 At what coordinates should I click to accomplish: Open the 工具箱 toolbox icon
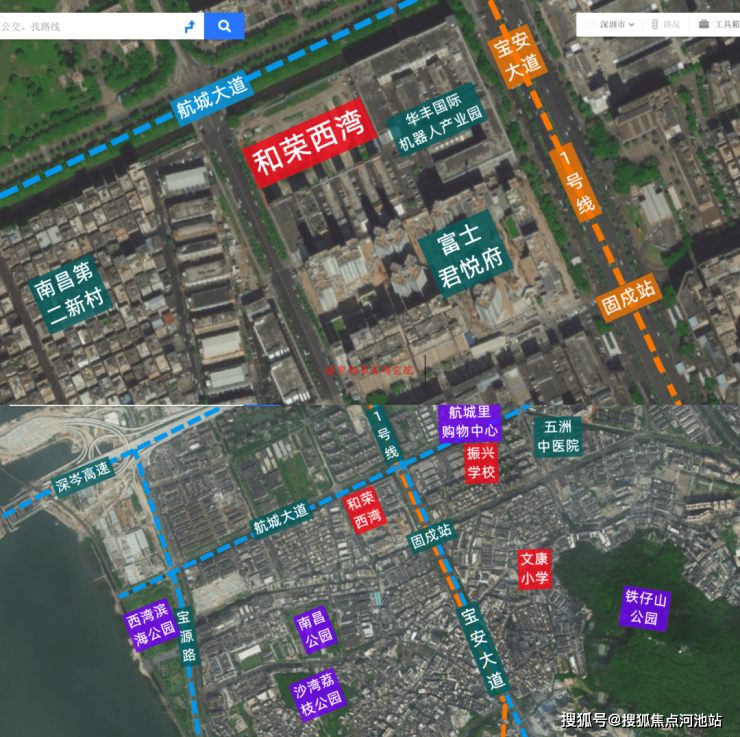pyautogui.click(x=704, y=24)
